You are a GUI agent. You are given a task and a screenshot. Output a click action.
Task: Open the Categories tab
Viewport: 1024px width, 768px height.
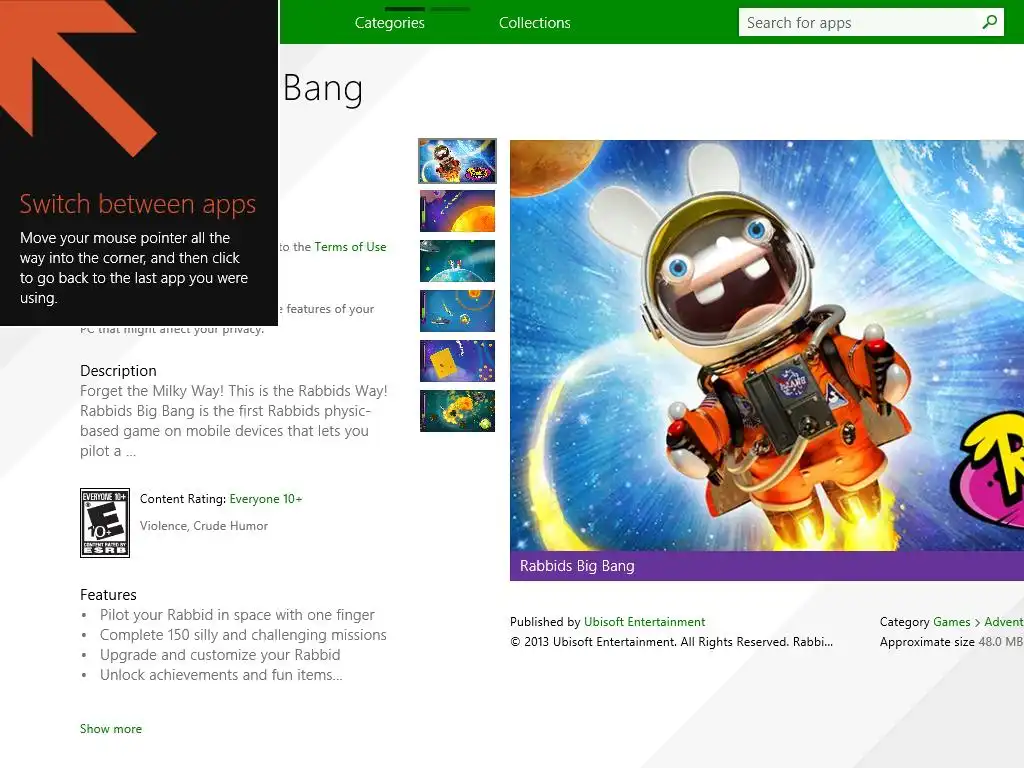point(389,23)
